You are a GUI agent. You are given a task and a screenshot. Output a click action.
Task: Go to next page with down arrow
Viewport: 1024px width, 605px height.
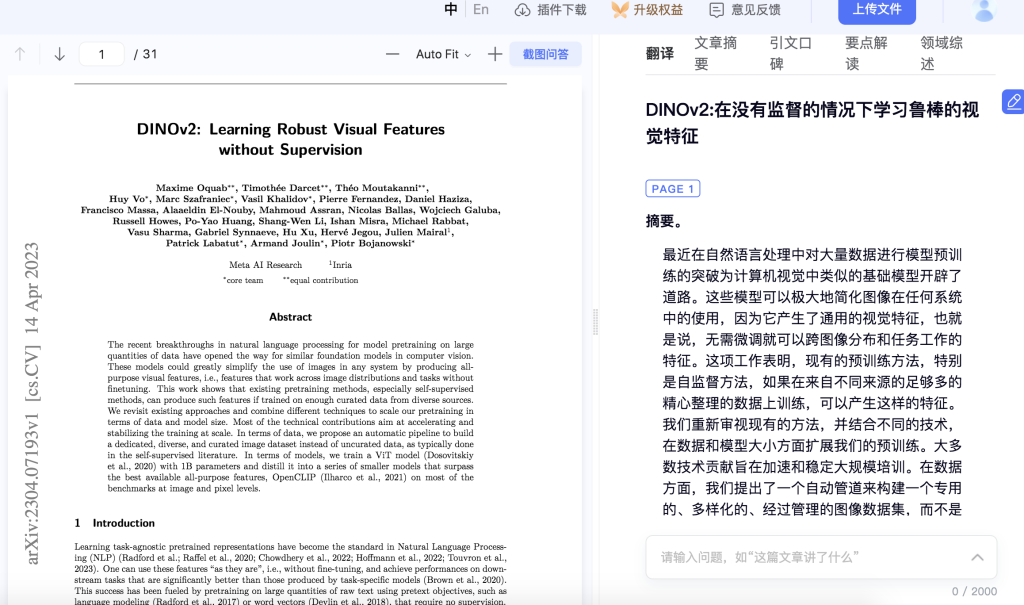tap(59, 54)
